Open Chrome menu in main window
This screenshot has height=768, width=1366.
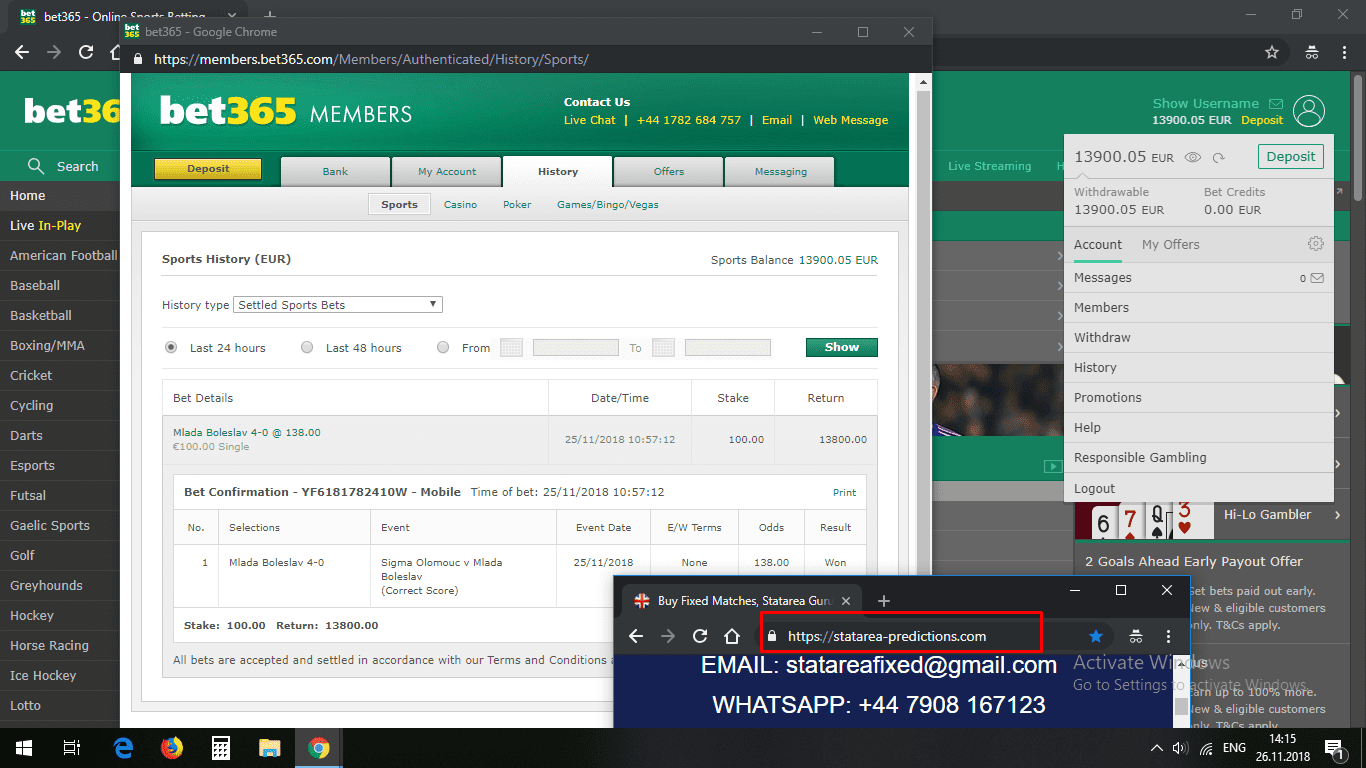tap(1344, 52)
